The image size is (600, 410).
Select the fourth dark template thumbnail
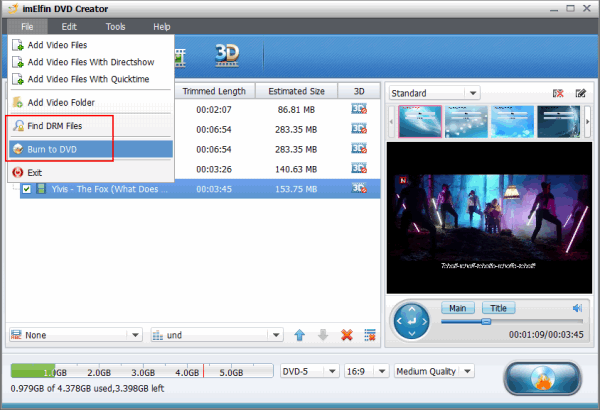pyautogui.click(x=558, y=122)
